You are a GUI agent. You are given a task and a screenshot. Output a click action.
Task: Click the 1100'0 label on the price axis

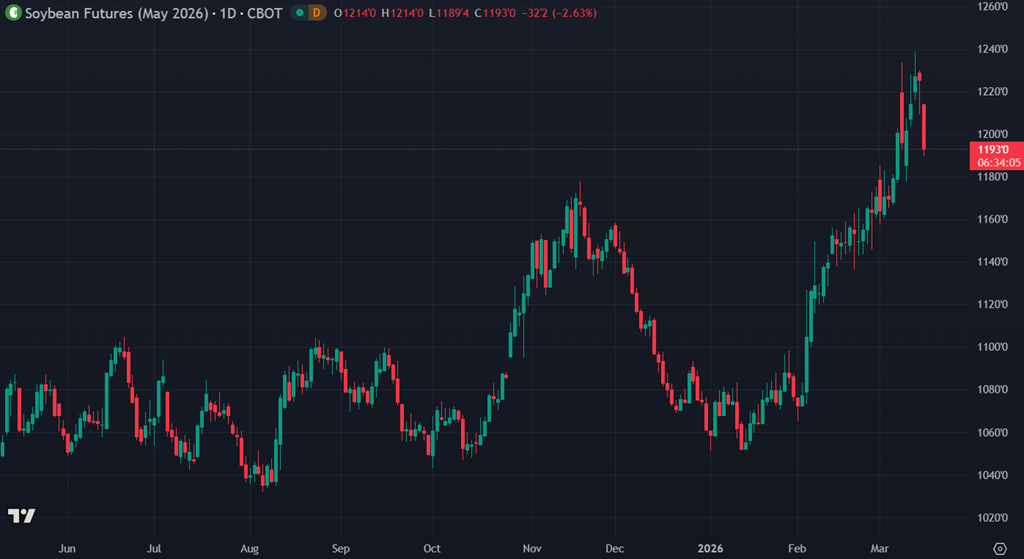(x=992, y=347)
